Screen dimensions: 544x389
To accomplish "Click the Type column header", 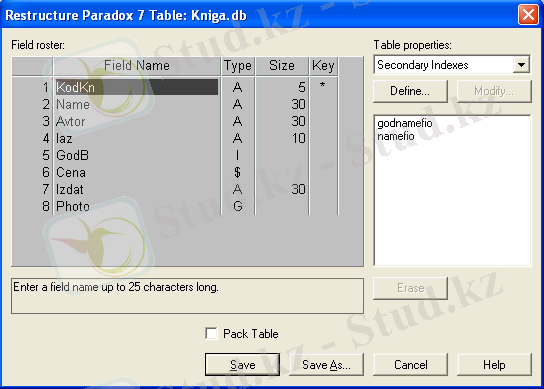I will tap(238, 66).
